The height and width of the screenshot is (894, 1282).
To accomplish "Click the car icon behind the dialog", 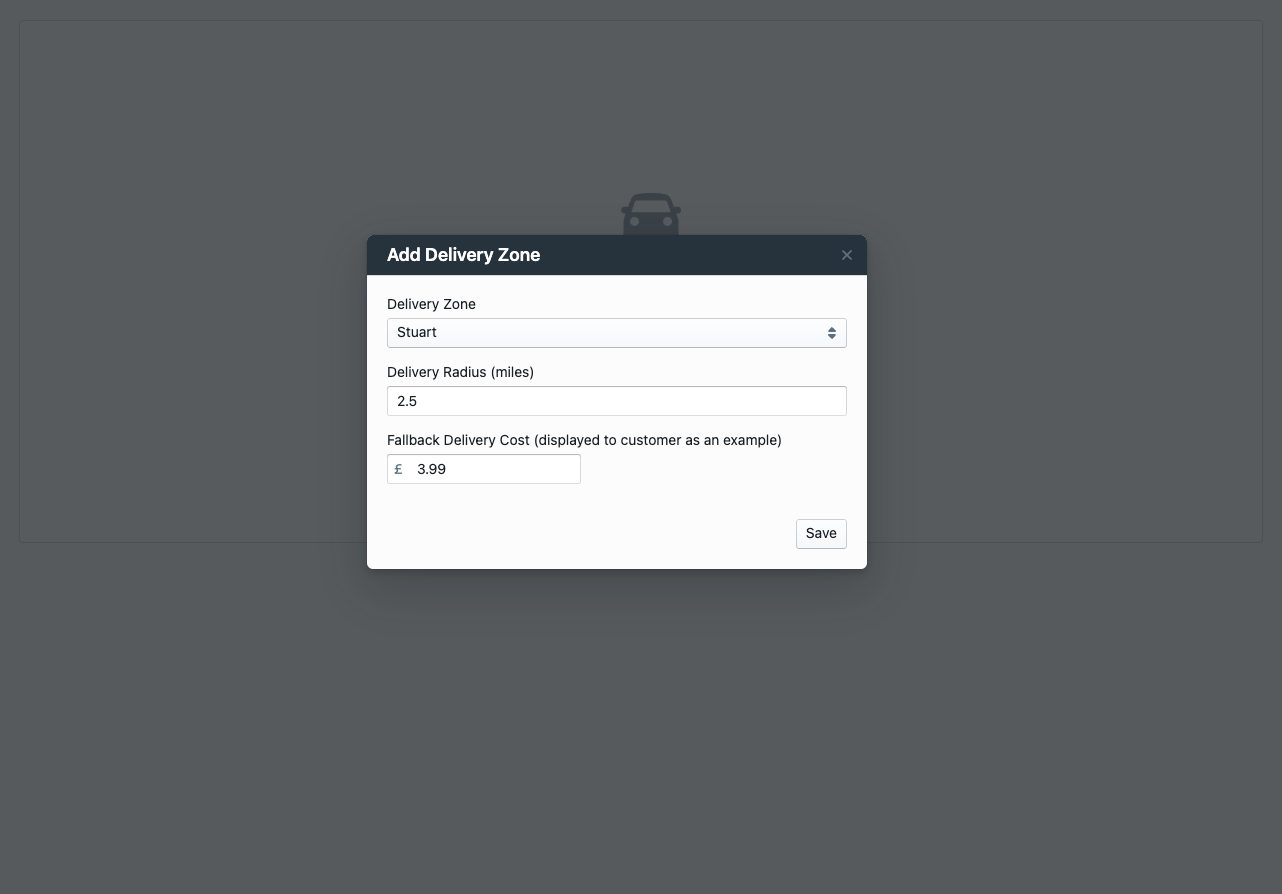I will coord(651,213).
